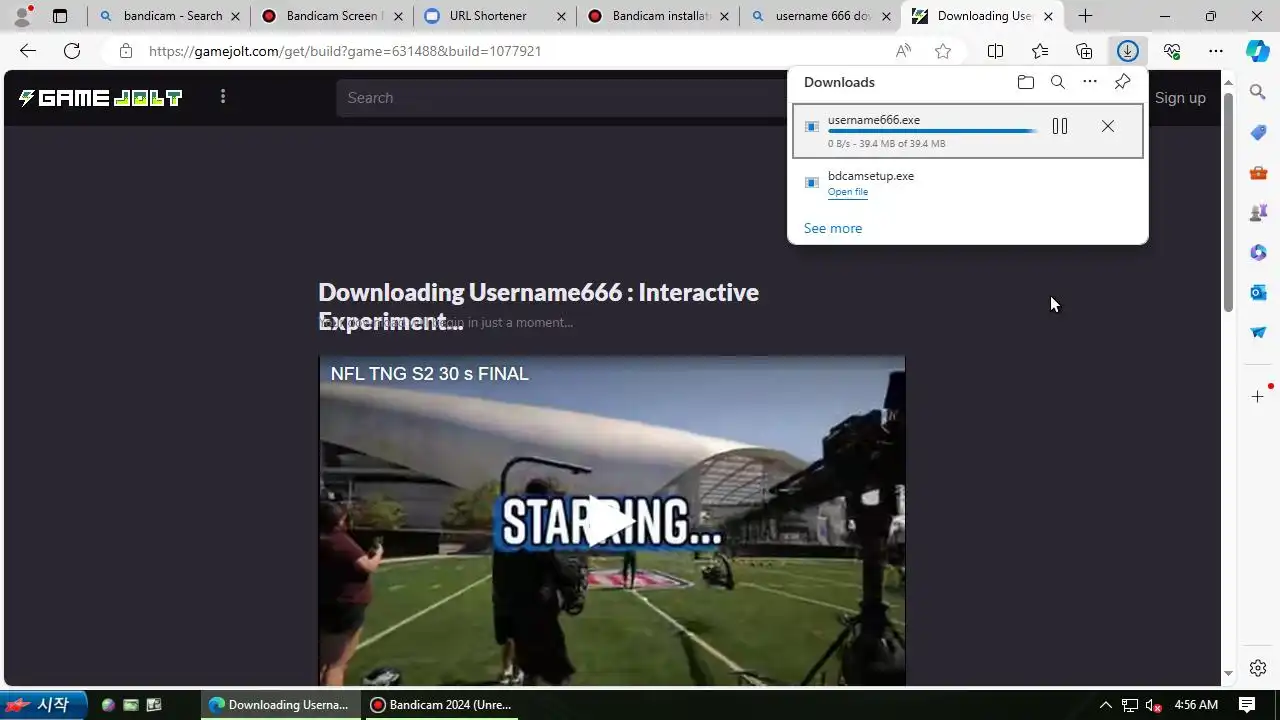Image resolution: width=1280 pixels, height=720 pixels.
Task: Play the NFL TNG S2 video
Action: (611, 521)
